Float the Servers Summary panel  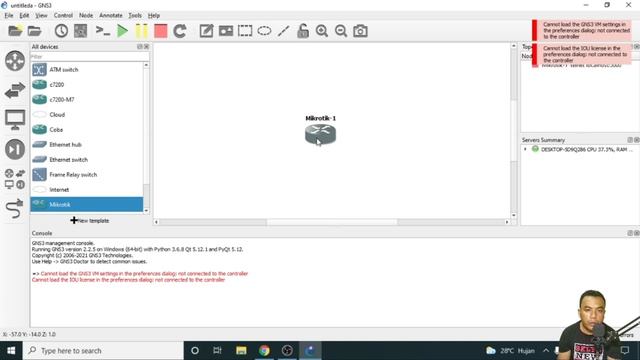630,140
